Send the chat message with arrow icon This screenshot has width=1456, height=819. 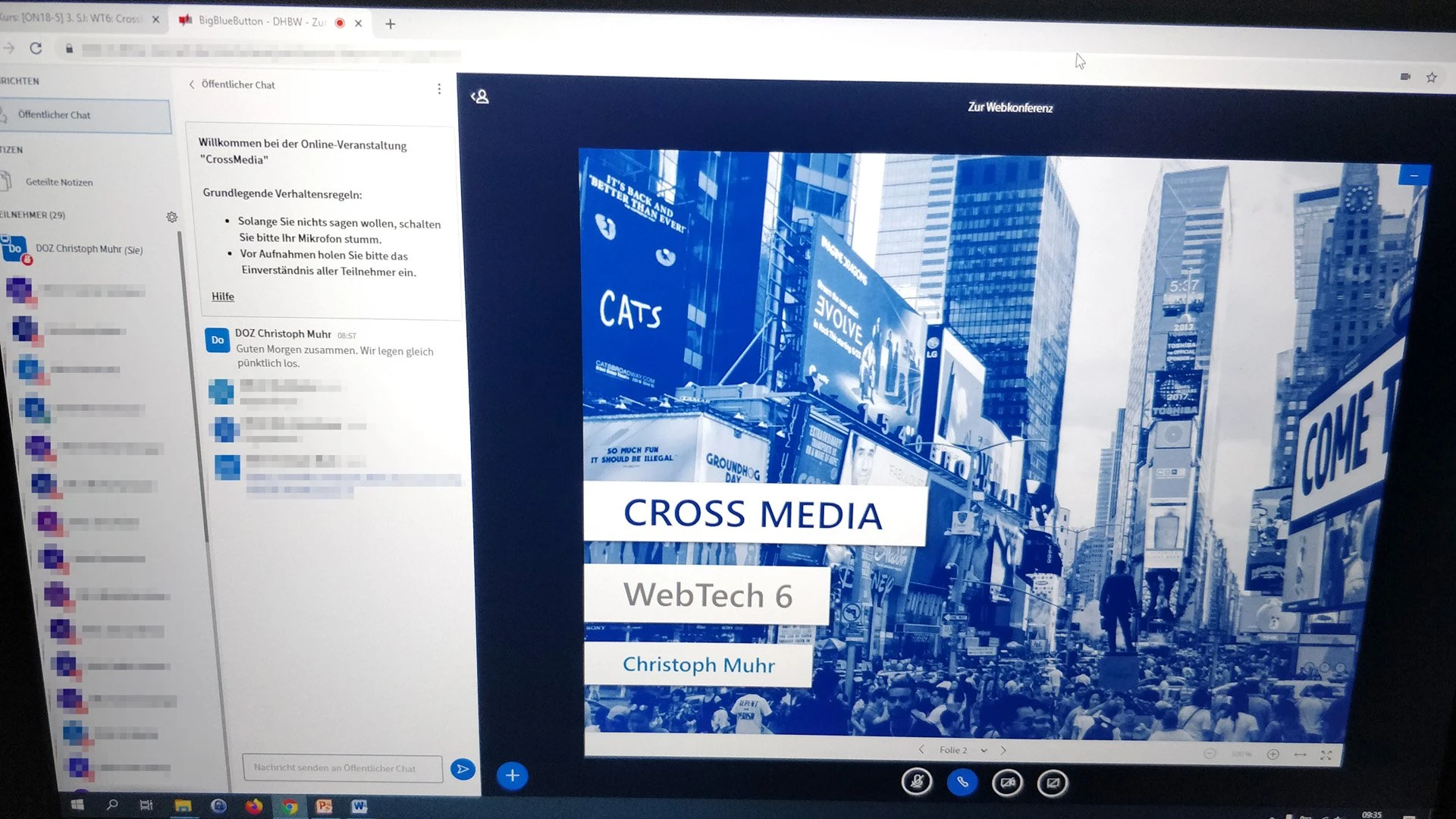tap(462, 769)
